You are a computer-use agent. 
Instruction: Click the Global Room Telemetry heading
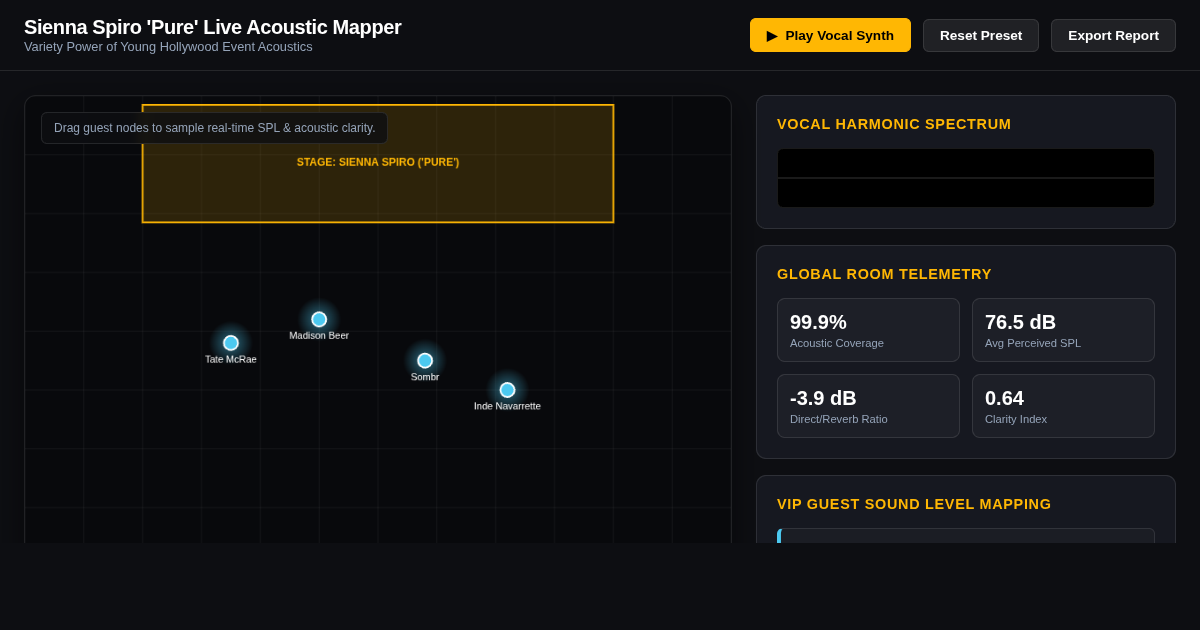[884, 274]
